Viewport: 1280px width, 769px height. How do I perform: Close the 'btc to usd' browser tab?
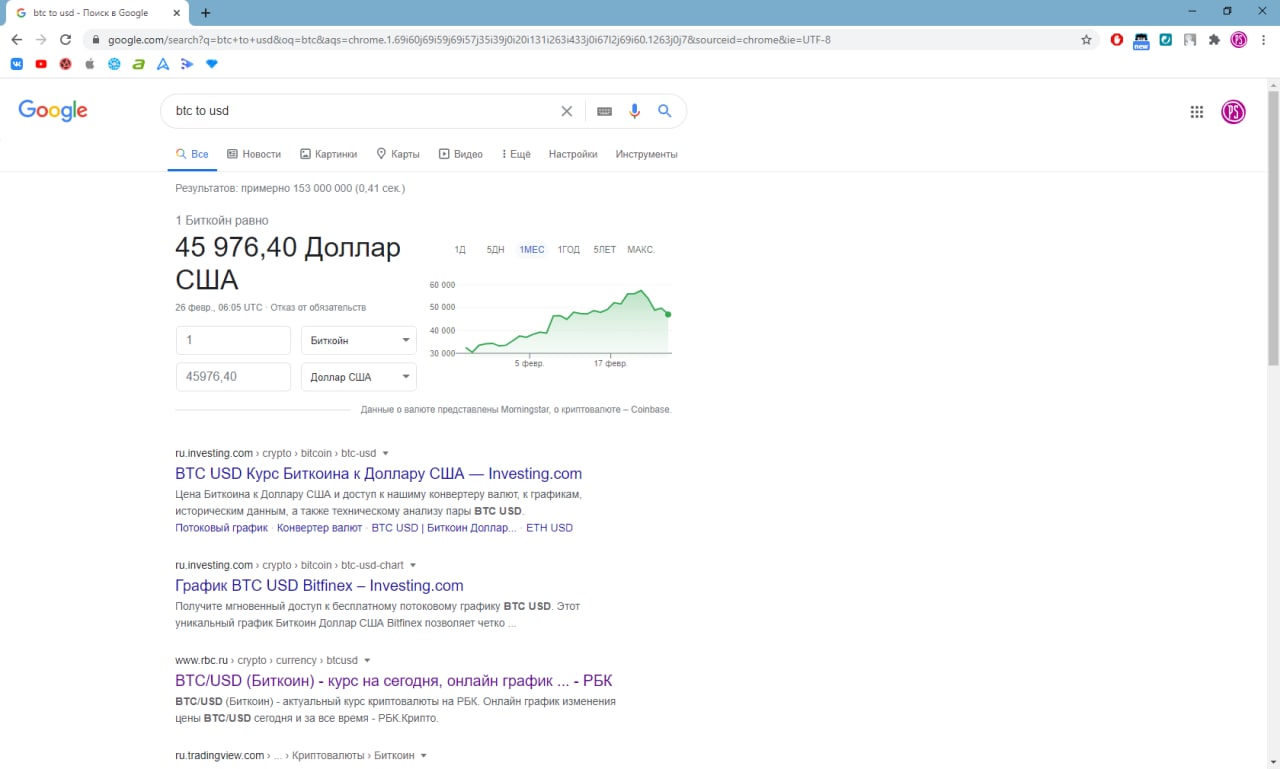[175, 13]
